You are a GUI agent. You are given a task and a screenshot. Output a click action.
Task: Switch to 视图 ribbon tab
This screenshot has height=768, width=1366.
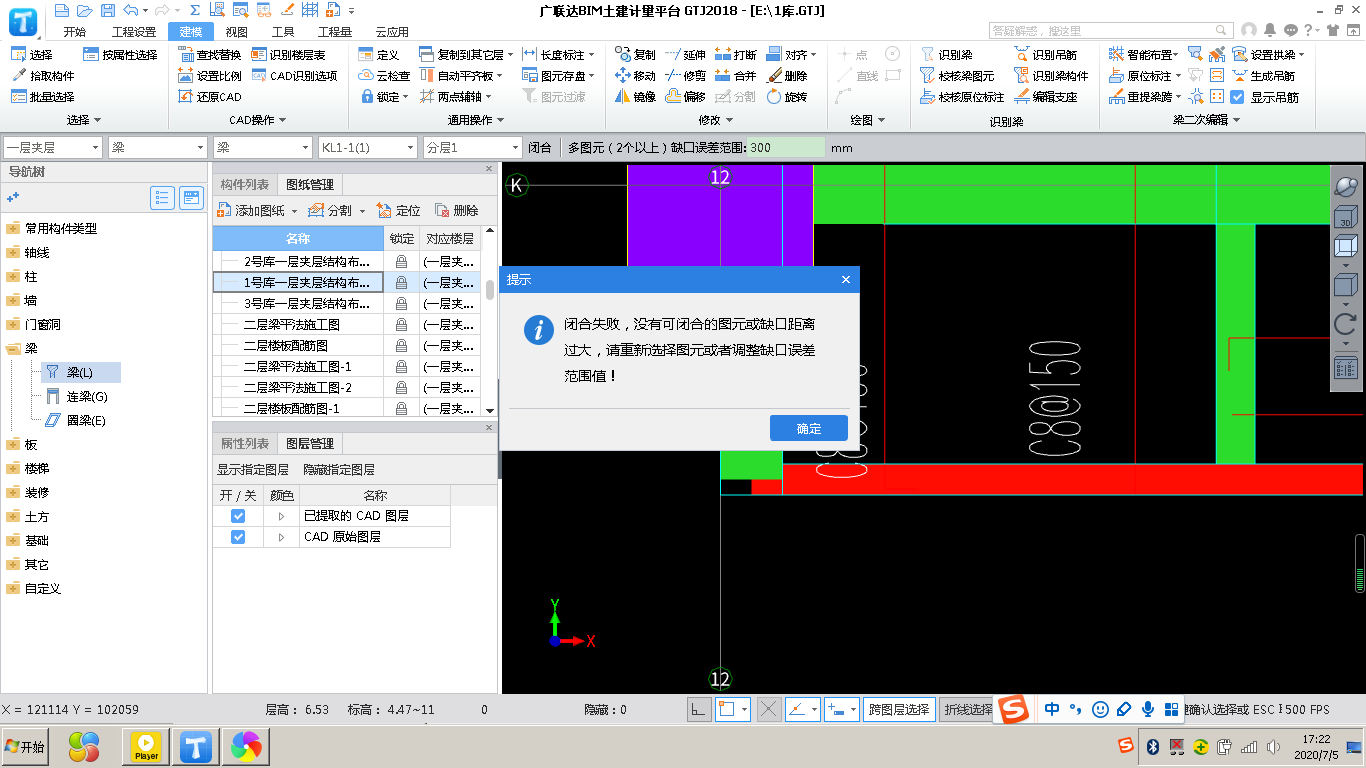237,32
